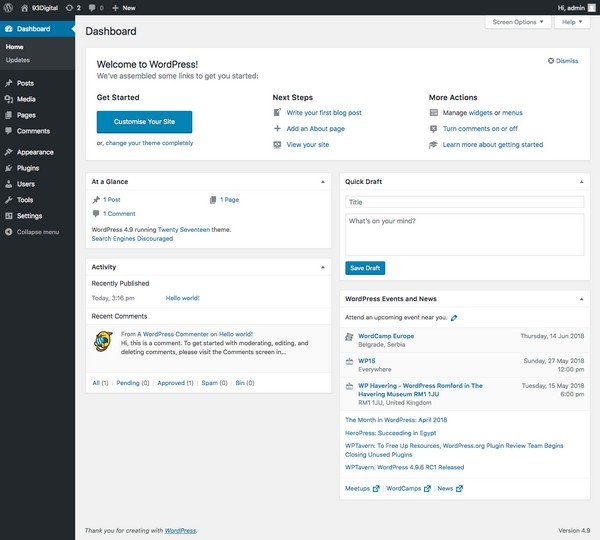
Task: Click the Dashboard gauge icon in sidebar
Action: click(x=8, y=29)
